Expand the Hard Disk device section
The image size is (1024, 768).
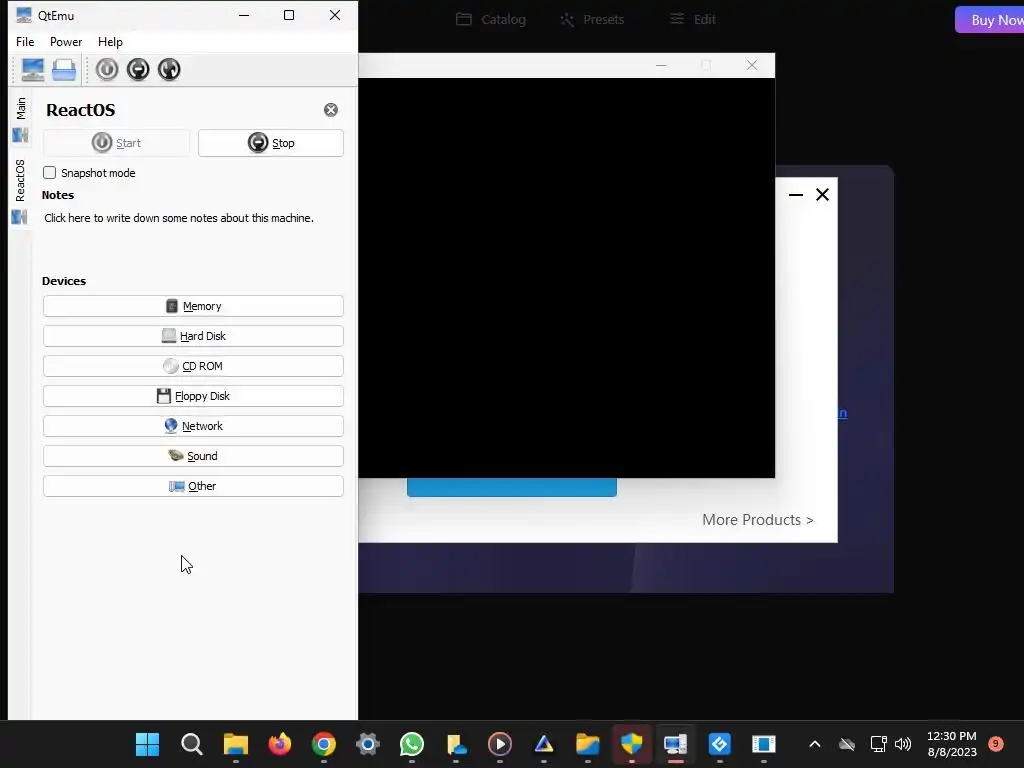click(x=193, y=336)
